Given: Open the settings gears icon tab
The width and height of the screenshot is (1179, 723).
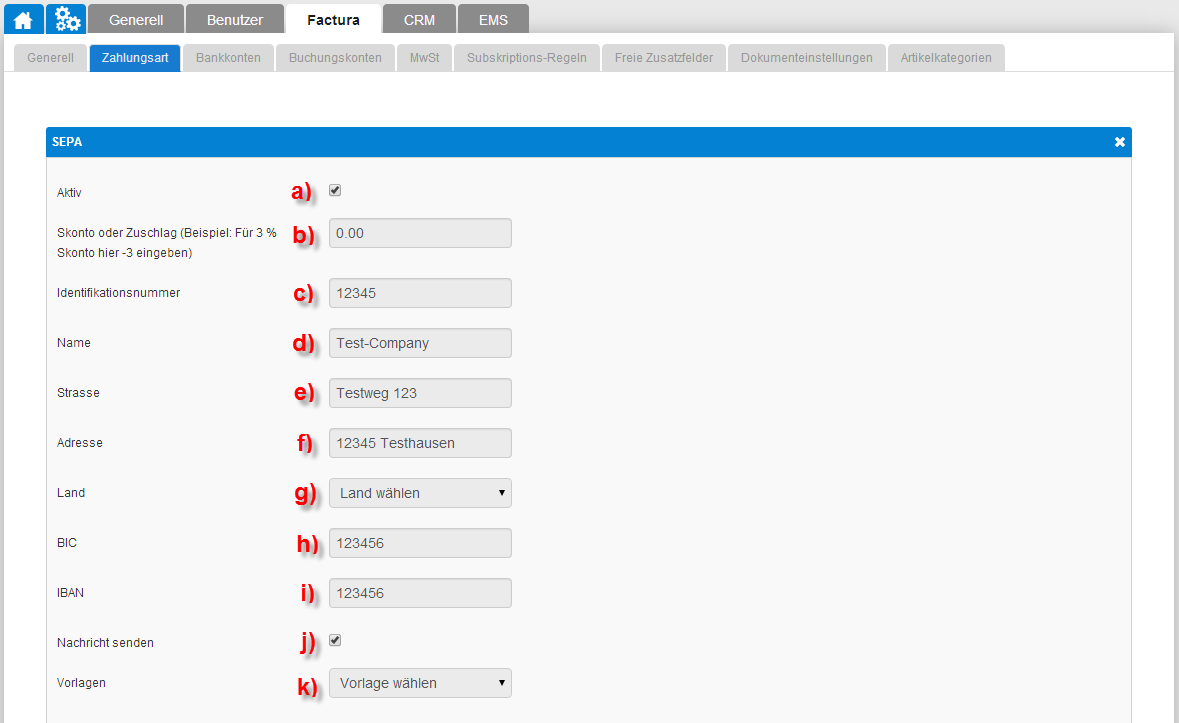Looking at the screenshot, I should click(x=66, y=20).
